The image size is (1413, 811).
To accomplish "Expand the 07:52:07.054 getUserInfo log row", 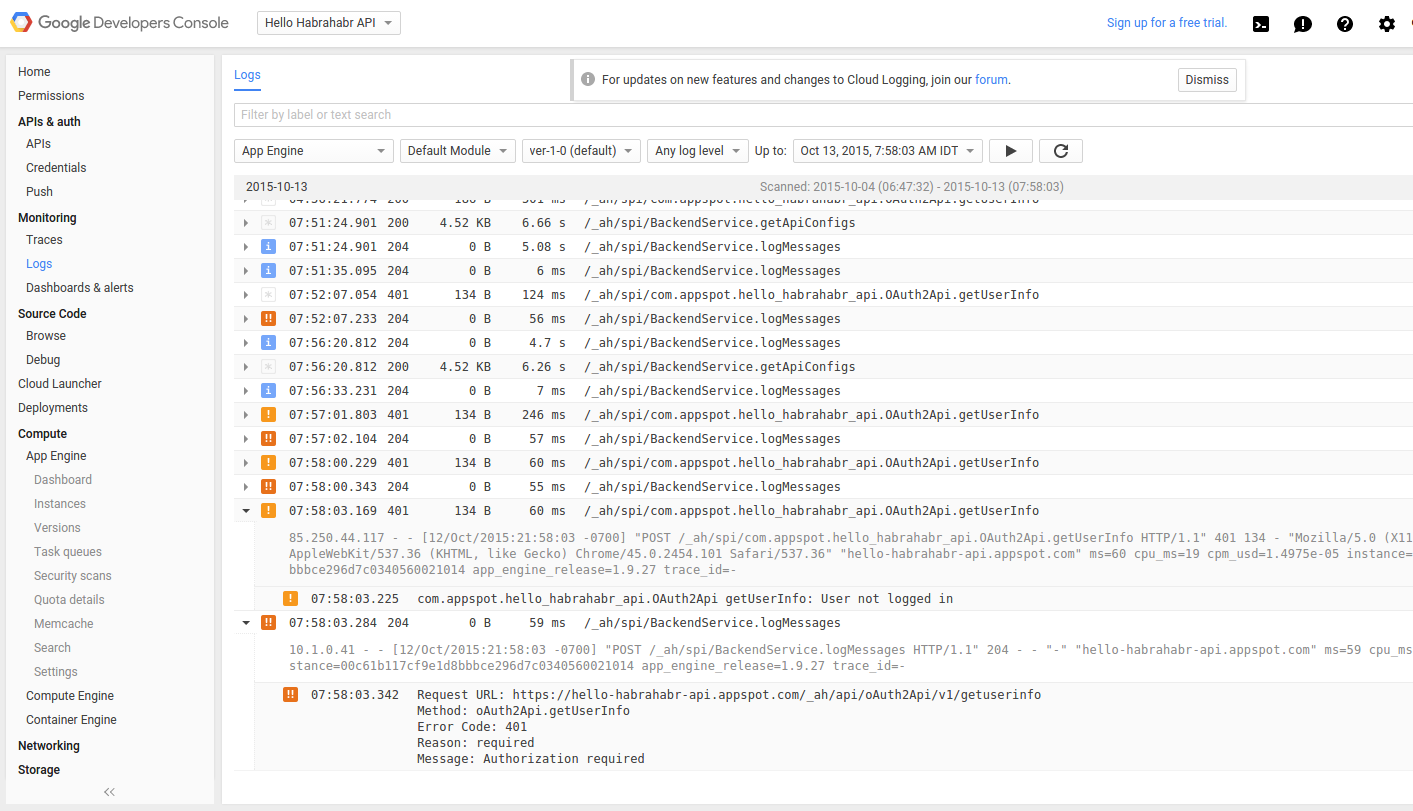I will (246, 295).
